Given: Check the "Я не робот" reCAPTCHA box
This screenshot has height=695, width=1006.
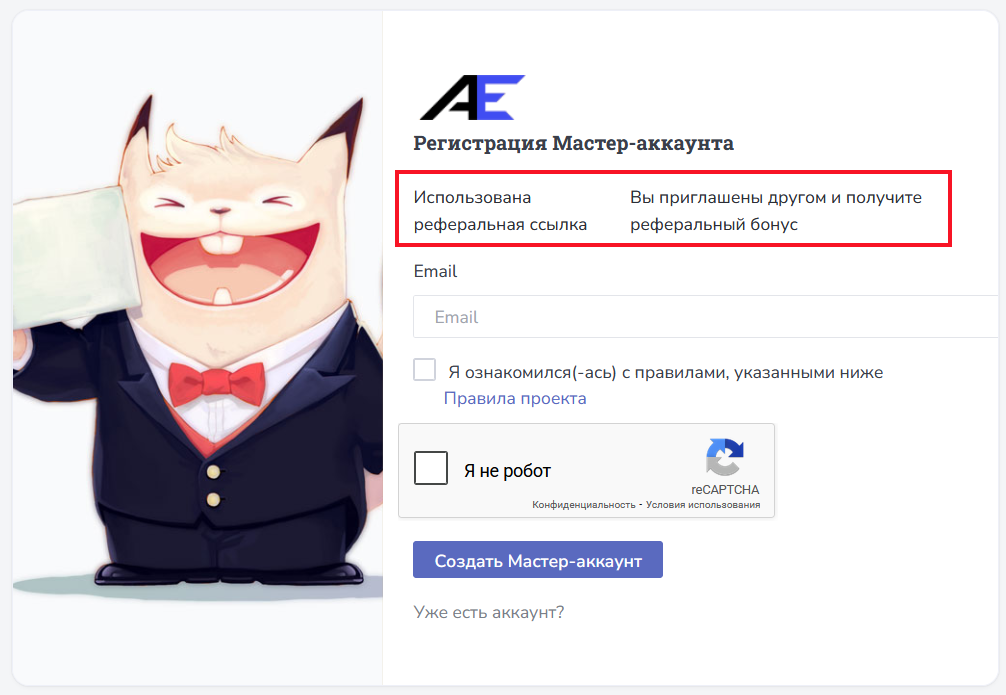Looking at the screenshot, I should point(431,468).
